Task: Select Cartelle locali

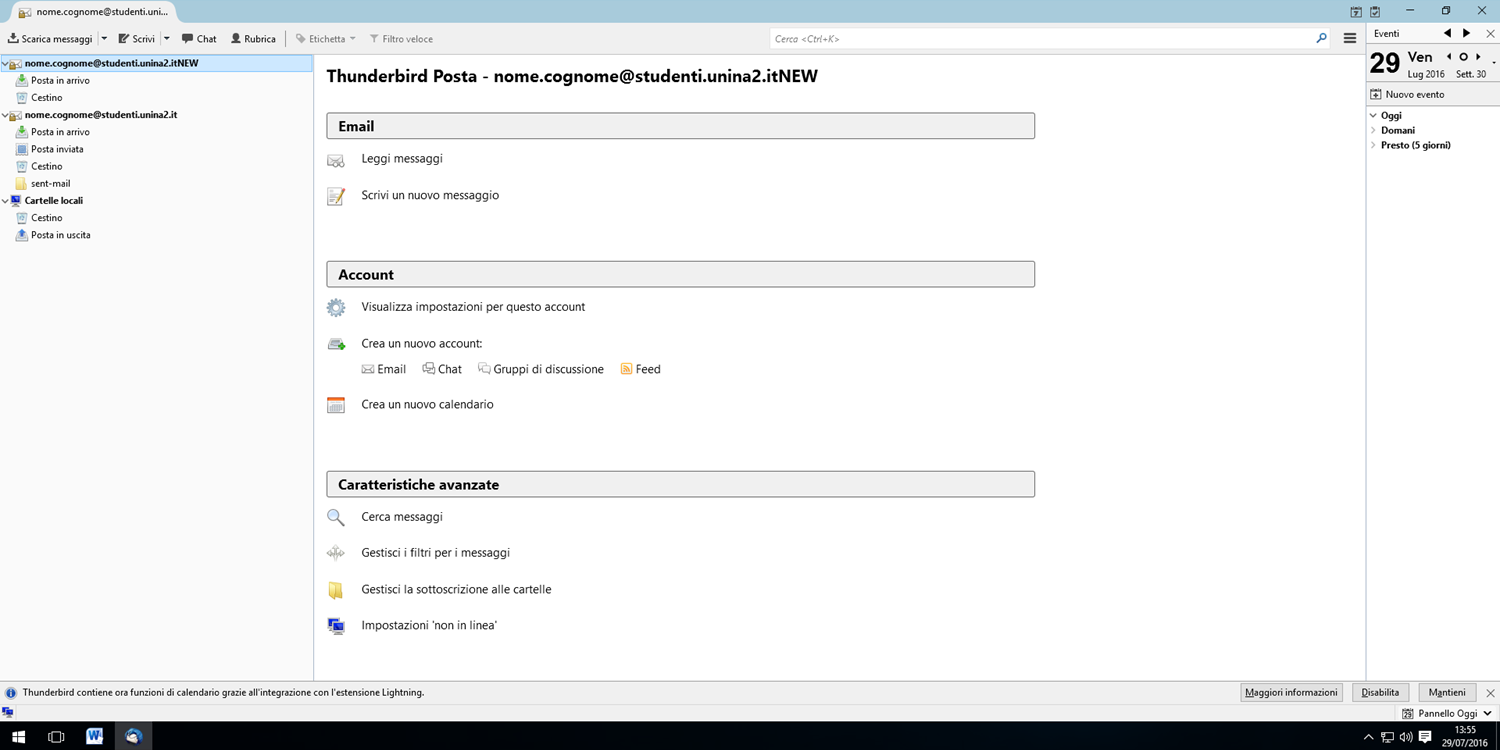Action: tap(54, 201)
